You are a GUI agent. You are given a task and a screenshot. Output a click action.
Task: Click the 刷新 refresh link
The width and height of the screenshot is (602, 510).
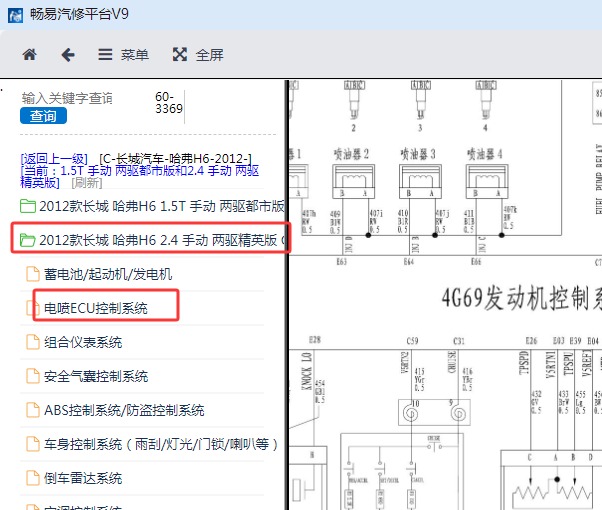(x=87, y=183)
